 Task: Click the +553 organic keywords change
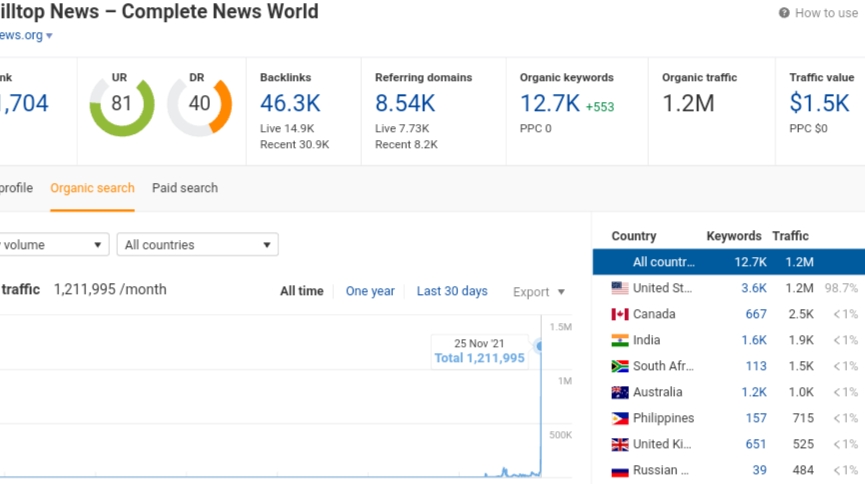click(x=600, y=107)
